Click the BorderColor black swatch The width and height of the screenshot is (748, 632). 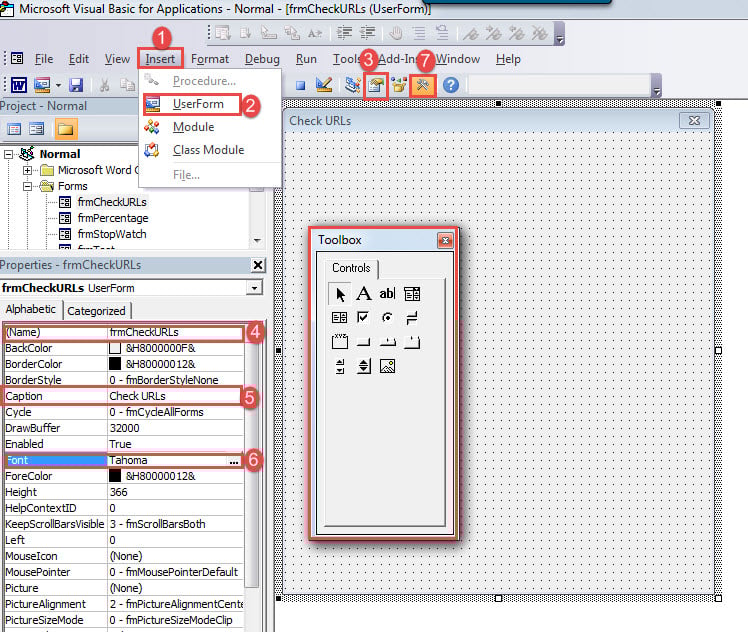pyautogui.click(x=115, y=364)
